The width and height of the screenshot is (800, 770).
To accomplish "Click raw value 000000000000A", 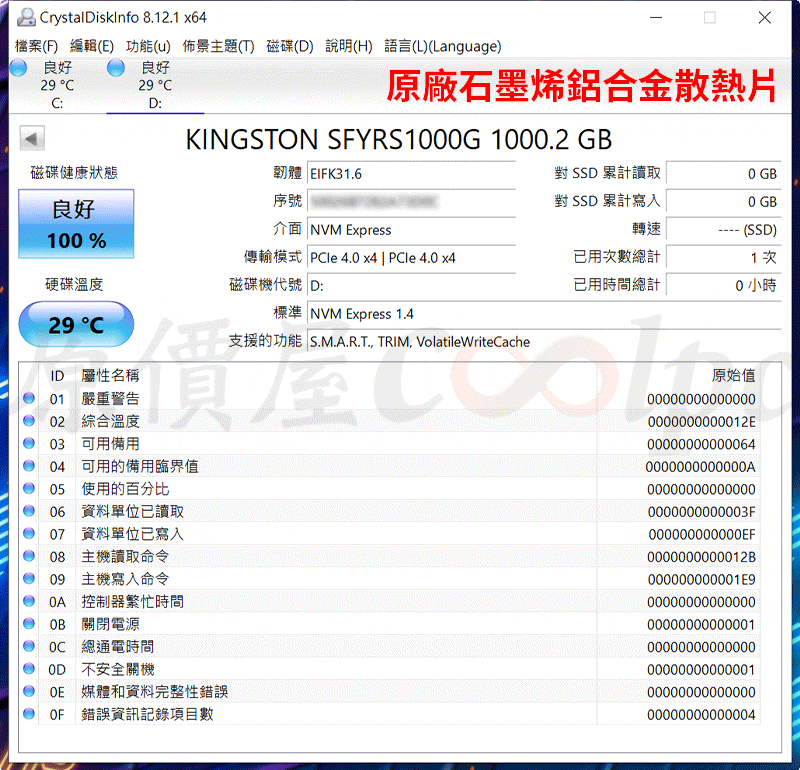I will 701,466.
